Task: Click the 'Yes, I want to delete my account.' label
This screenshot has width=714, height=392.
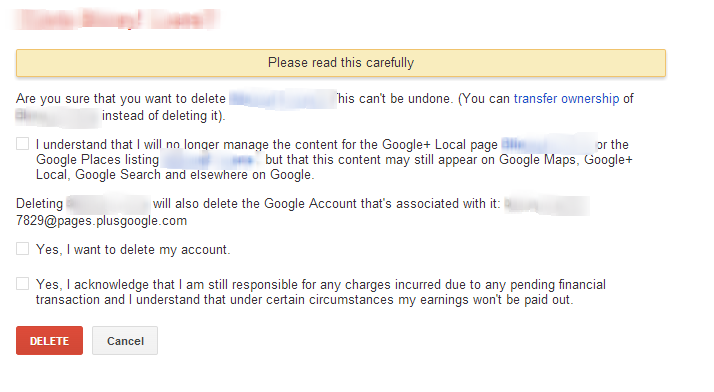Action: (x=133, y=249)
